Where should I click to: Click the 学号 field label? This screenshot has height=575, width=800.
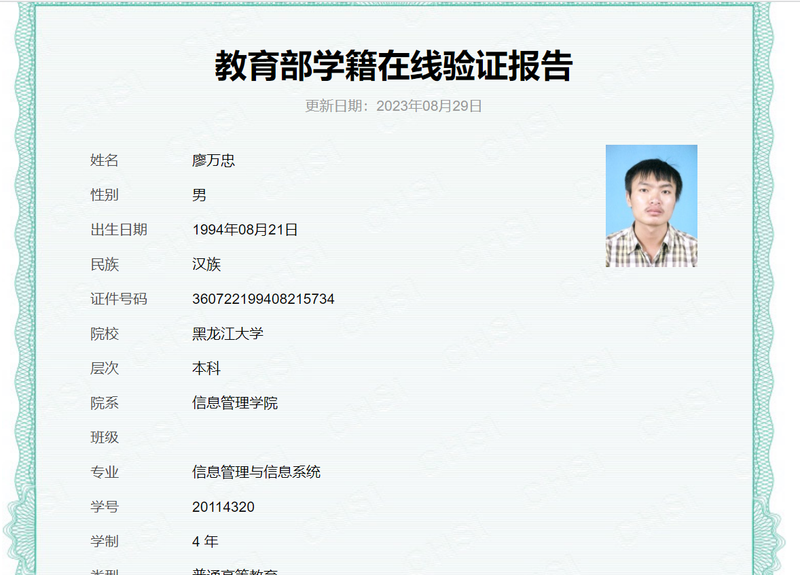[105, 507]
